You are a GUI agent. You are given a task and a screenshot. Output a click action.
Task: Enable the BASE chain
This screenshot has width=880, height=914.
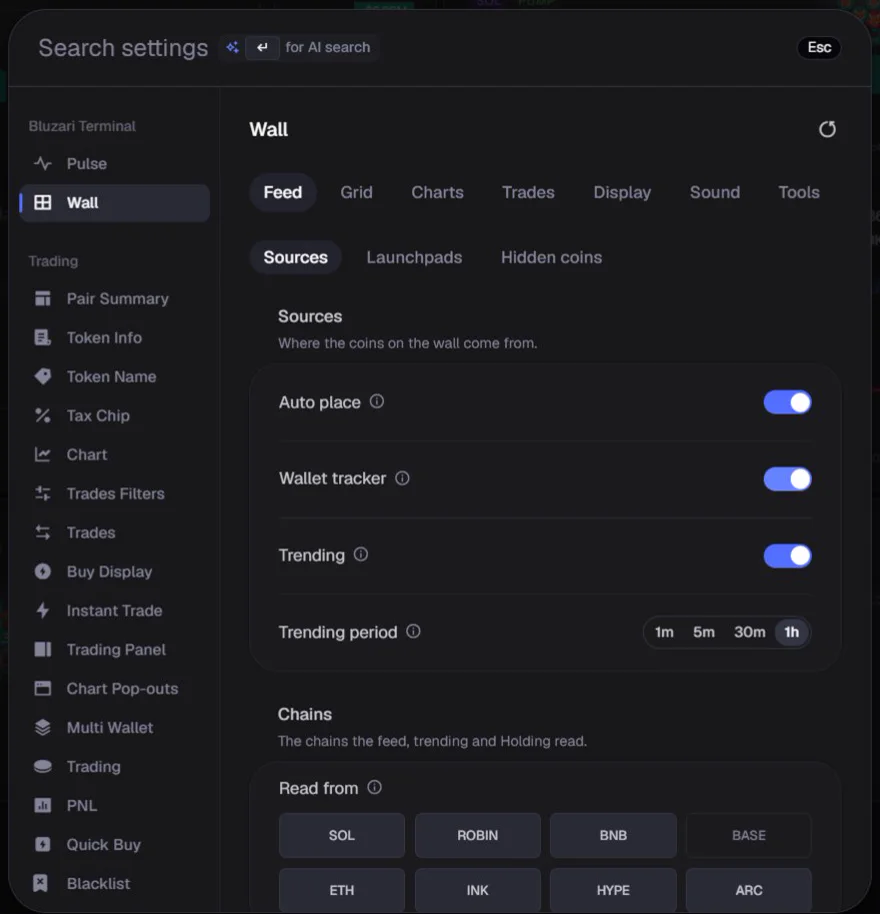(749, 835)
